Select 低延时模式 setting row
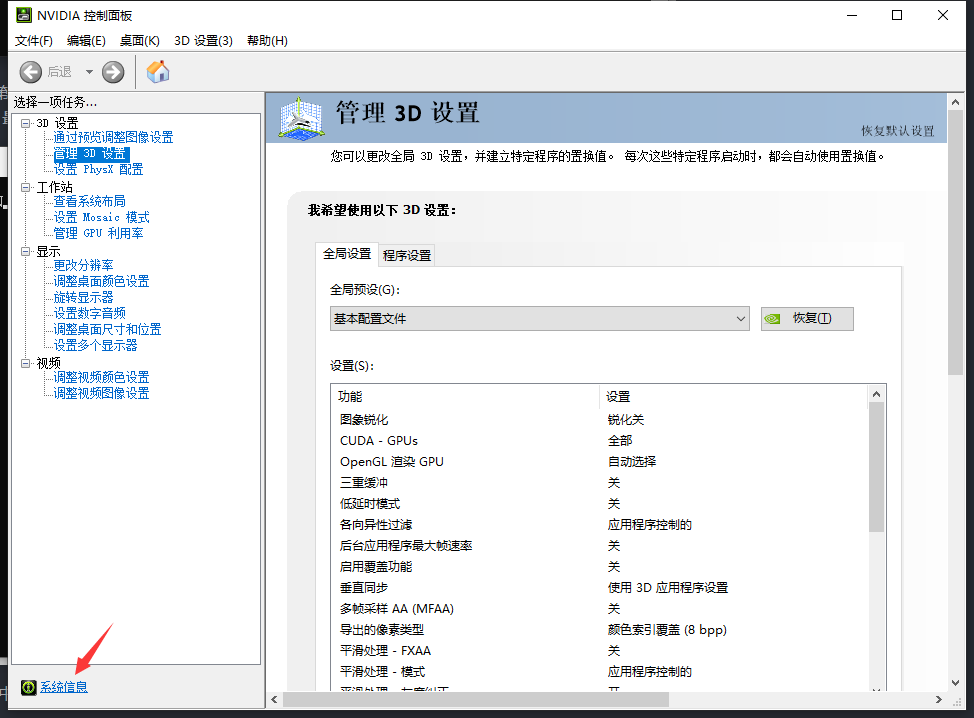 click(x=599, y=504)
